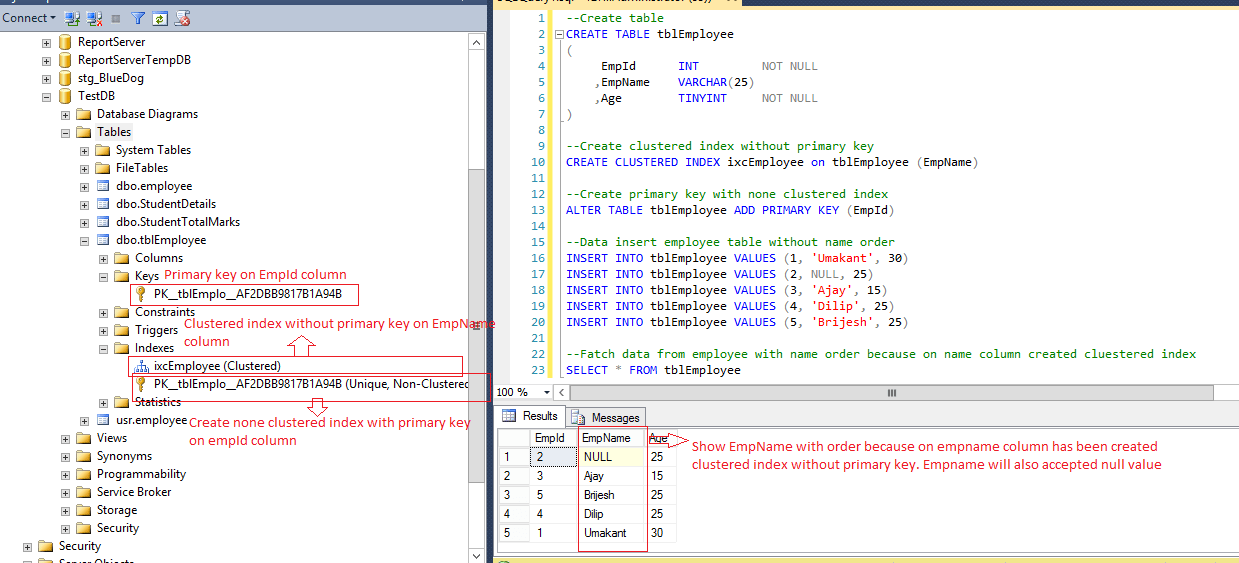Click the 'Dilip' cell in results grid
Image resolution: width=1239 pixels, height=563 pixels.
click(x=612, y=514)
